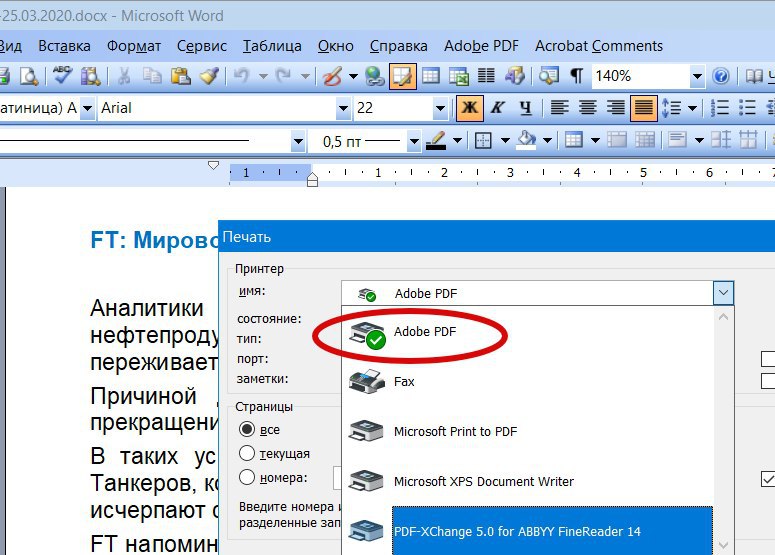
Task: Align text to the left
Action: (x=560, y=108)
